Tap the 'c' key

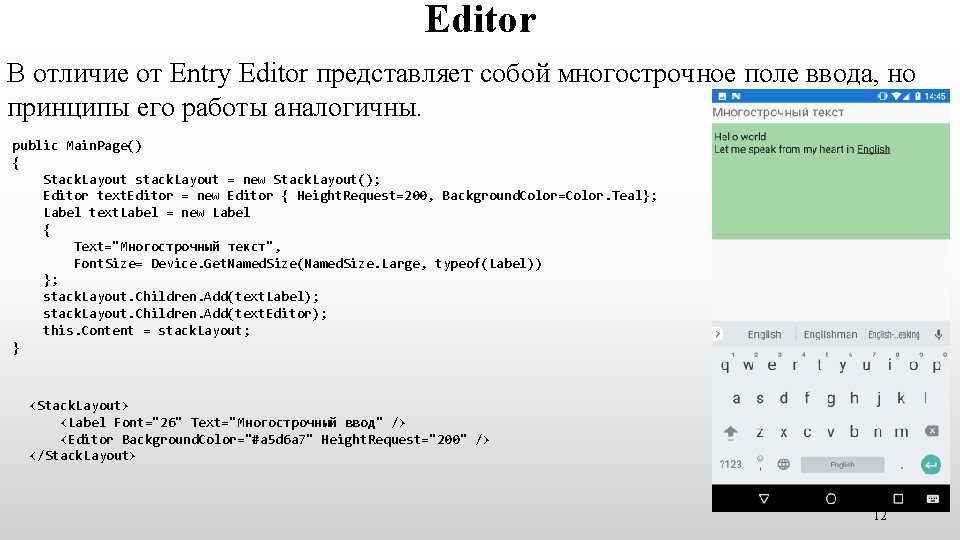click(x=807, y=432)
